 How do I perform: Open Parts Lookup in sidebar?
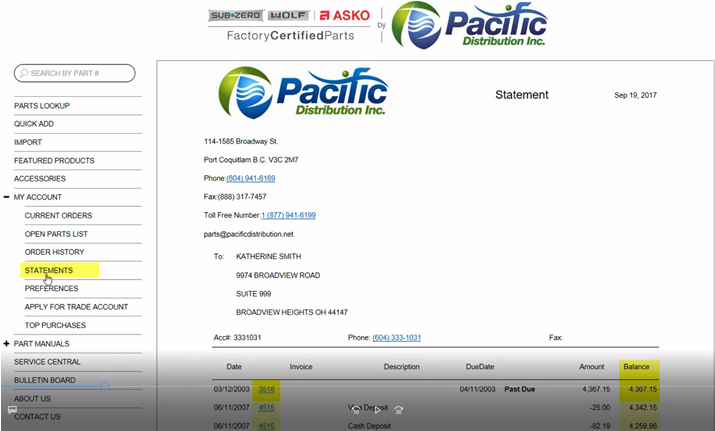click(42, 106)
